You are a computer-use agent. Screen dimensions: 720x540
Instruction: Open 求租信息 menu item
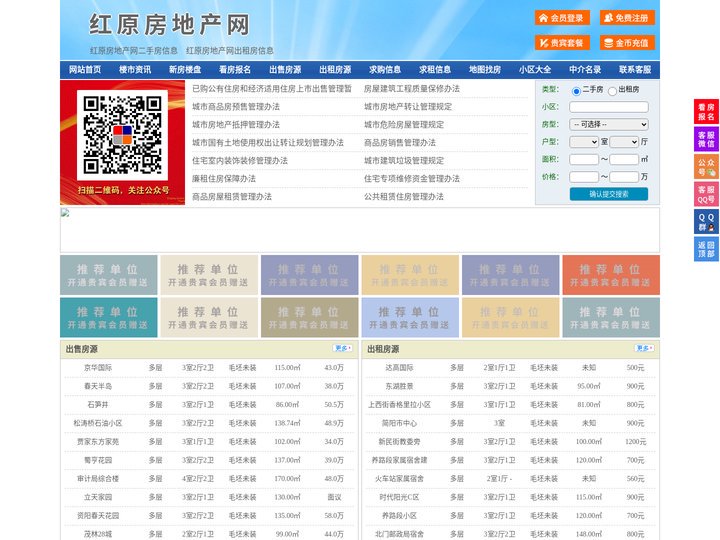click(435, 70)
